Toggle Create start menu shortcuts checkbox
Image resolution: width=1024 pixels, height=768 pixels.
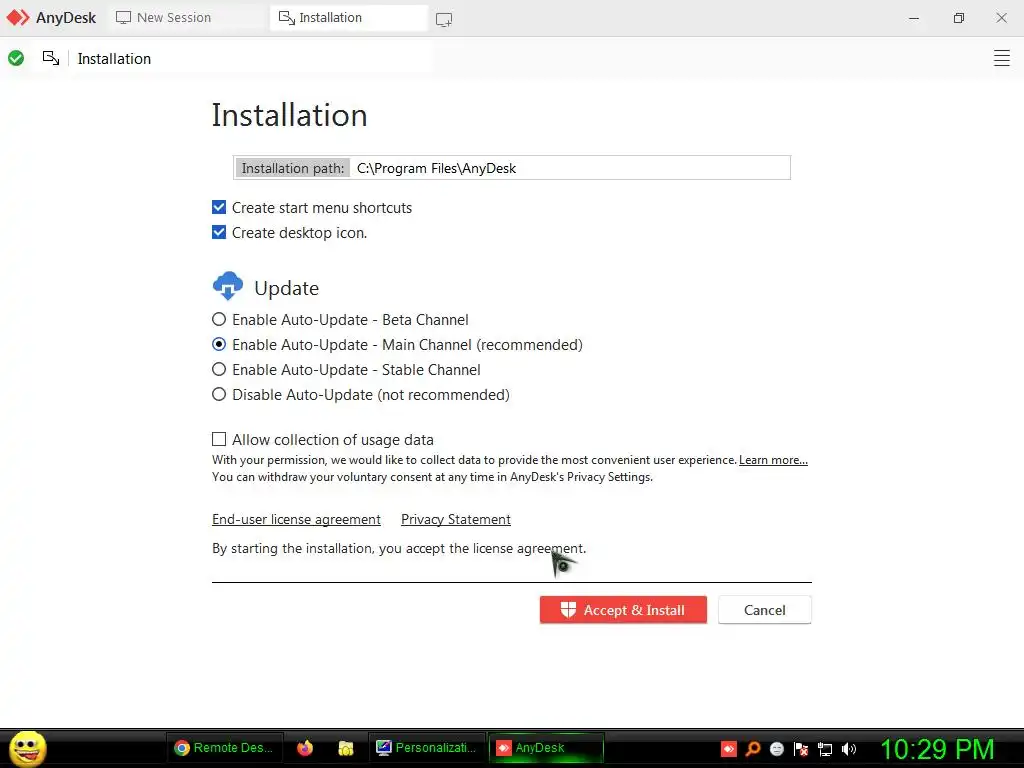click(219, 207)
